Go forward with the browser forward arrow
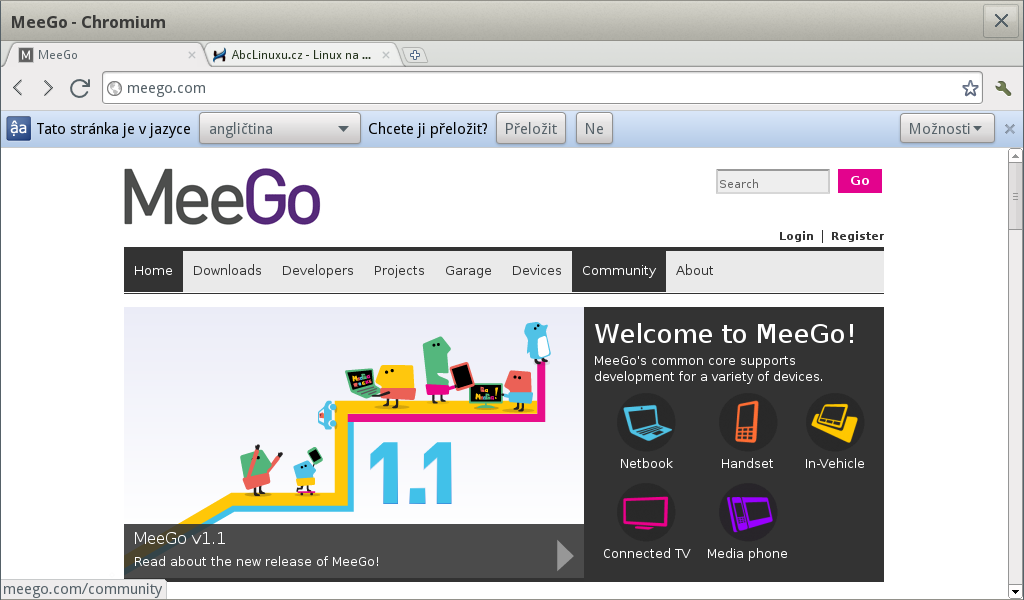1024x600 pixels. pyautogui.click(x=48, y=87)
